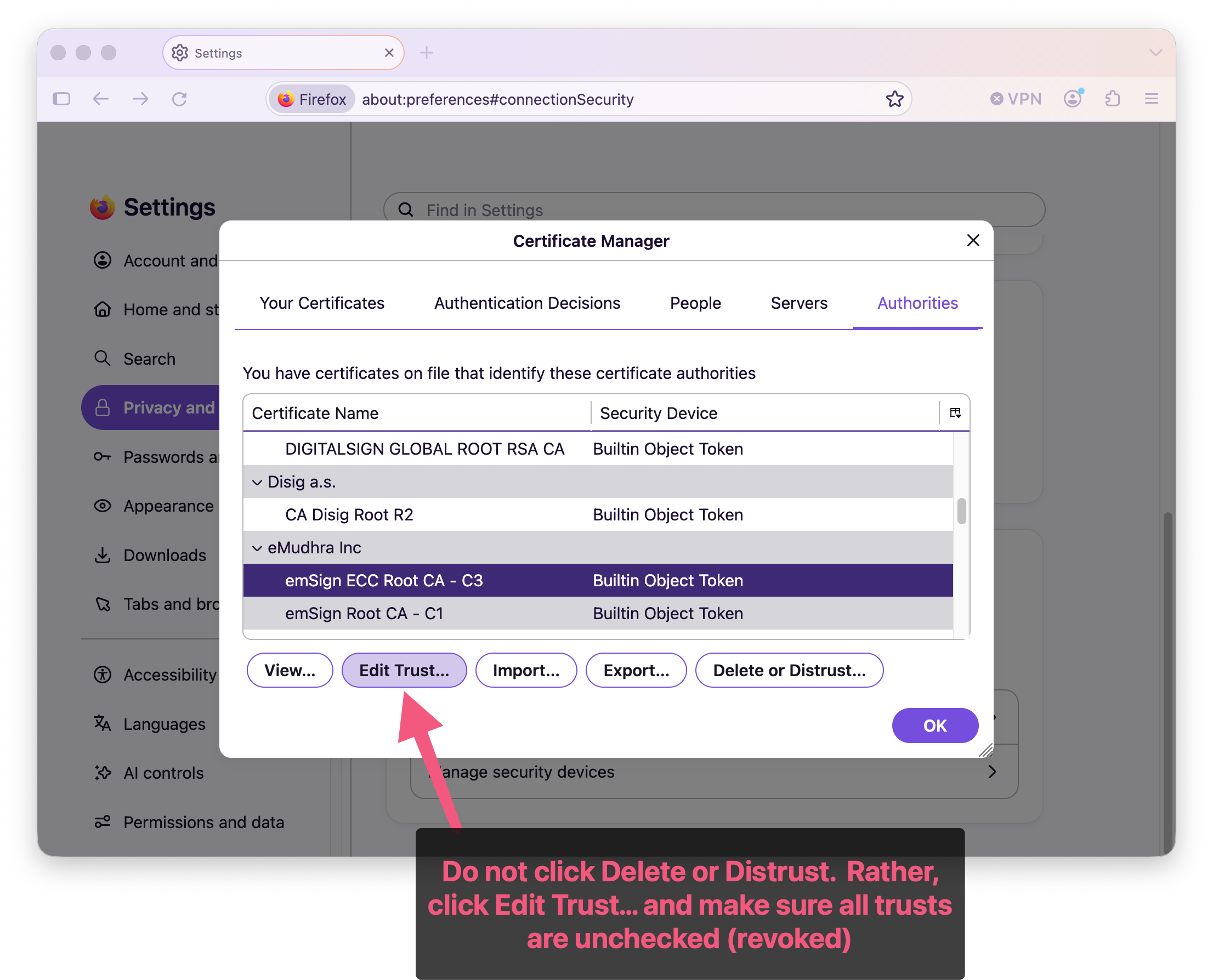Close the Certificate Manager dialog

click(973, 241)
